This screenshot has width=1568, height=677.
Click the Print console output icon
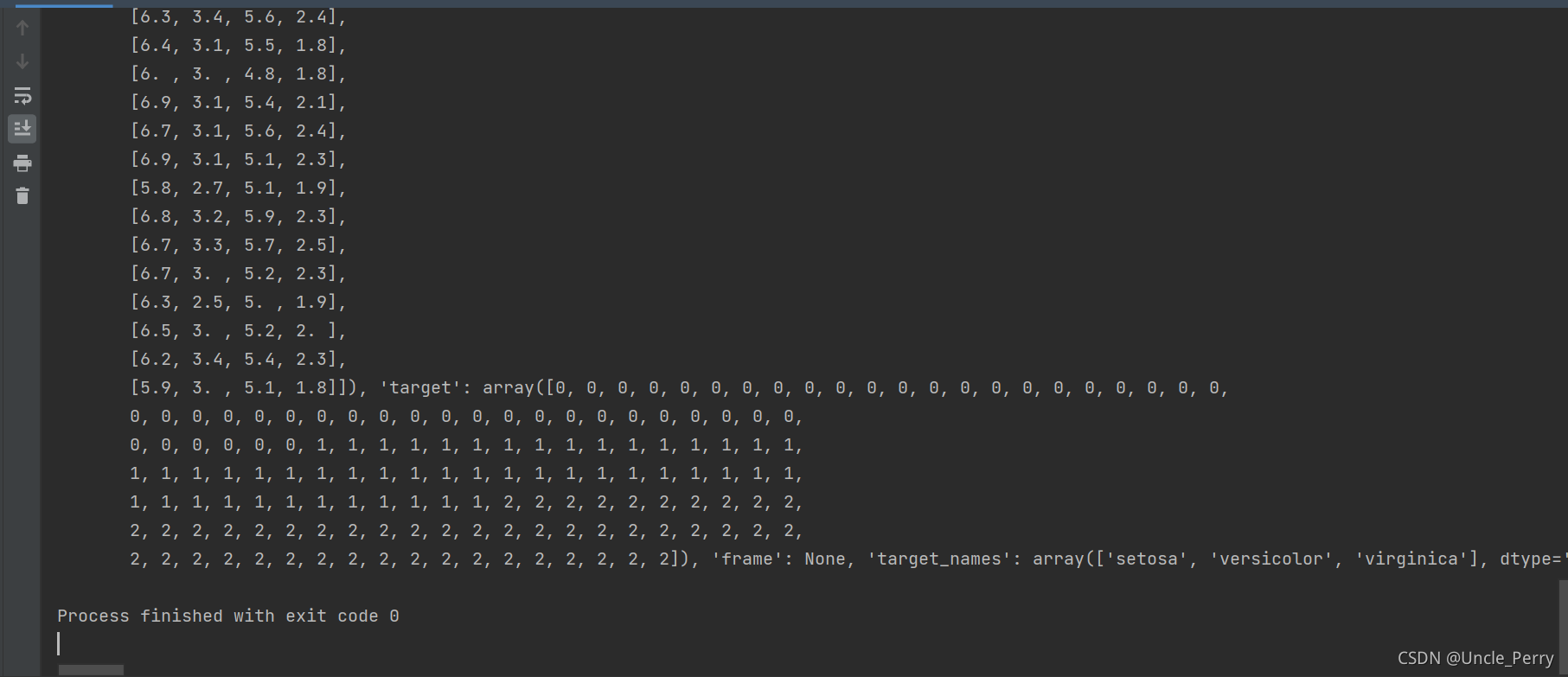(x=22, y=163)
